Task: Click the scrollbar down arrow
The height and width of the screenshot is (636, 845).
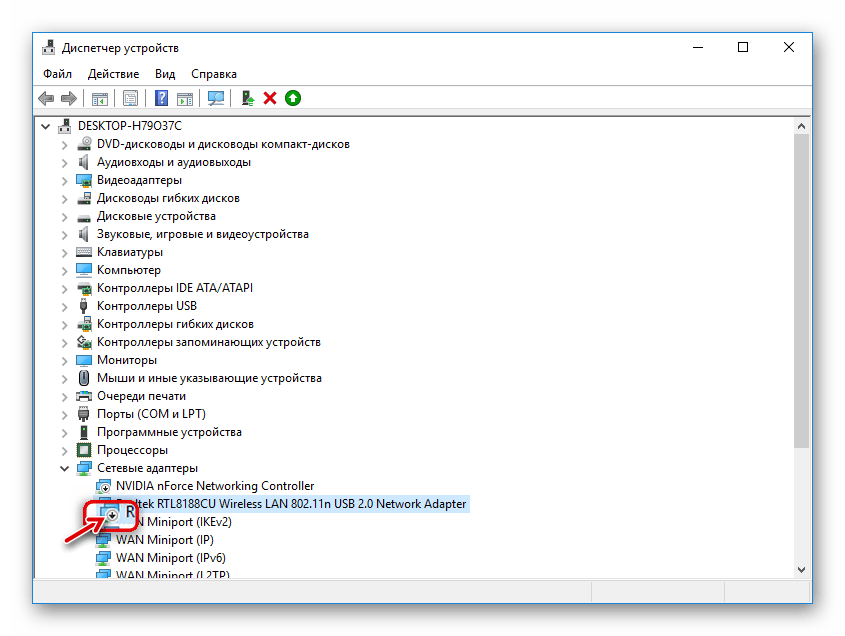Action: coord(801,570)
